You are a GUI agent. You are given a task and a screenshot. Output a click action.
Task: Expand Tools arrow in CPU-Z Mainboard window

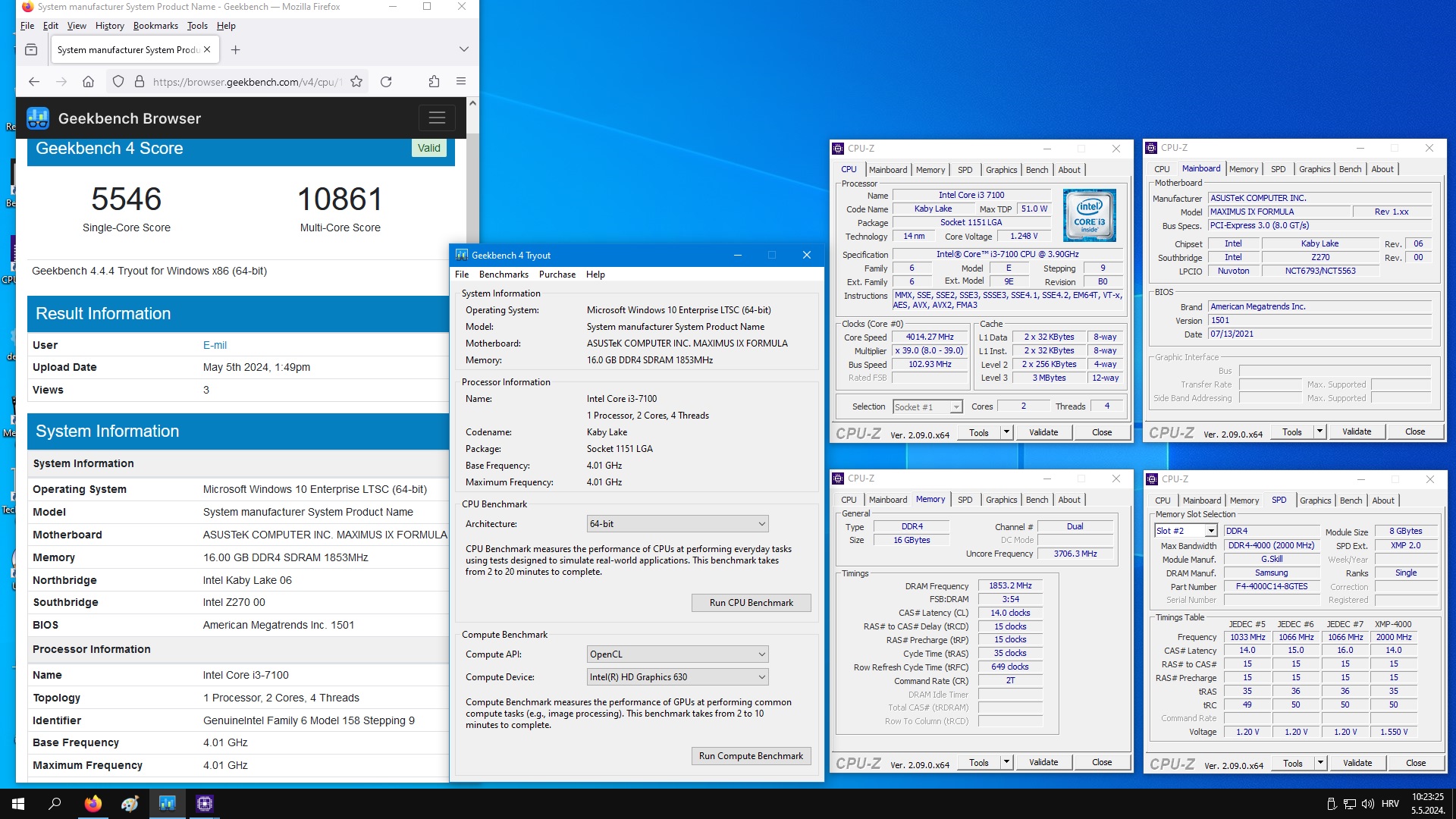(1320, 432)
